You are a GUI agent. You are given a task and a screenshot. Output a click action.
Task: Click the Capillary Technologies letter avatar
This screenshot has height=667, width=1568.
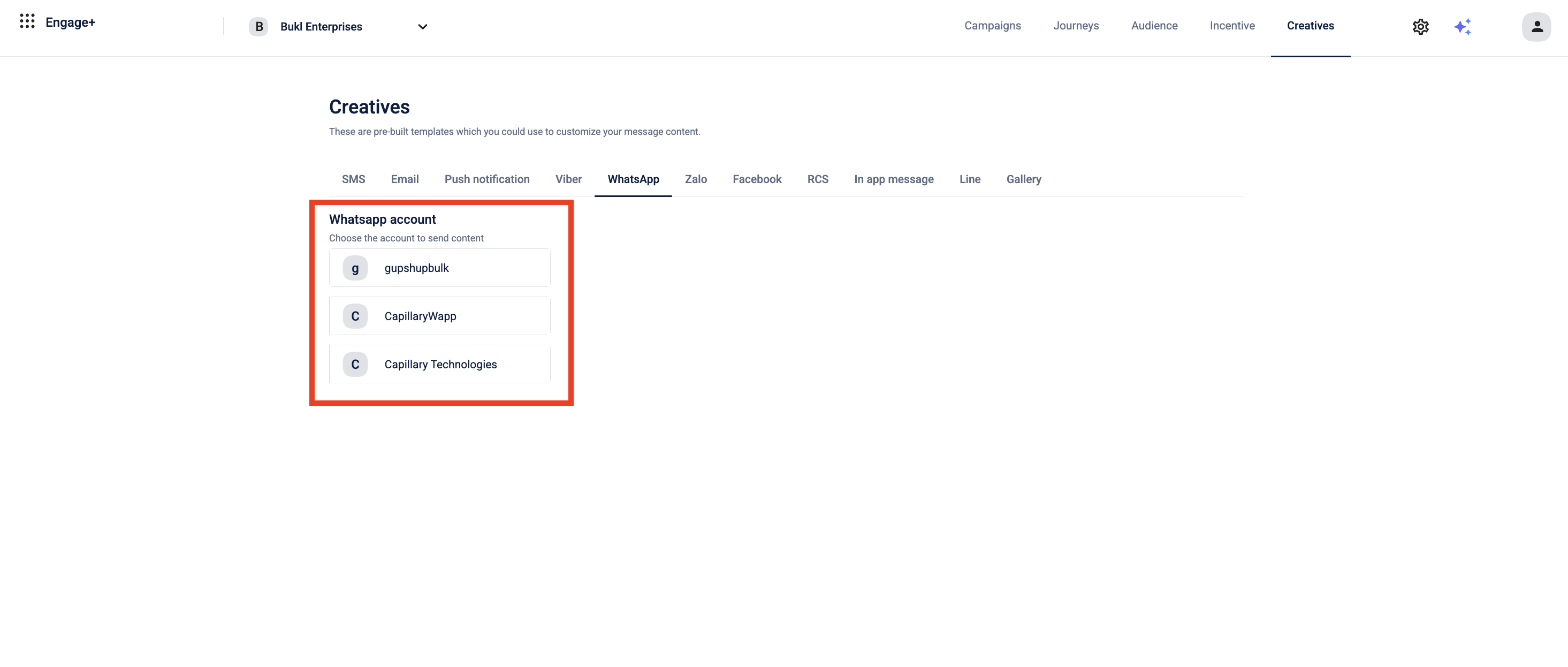355,364
